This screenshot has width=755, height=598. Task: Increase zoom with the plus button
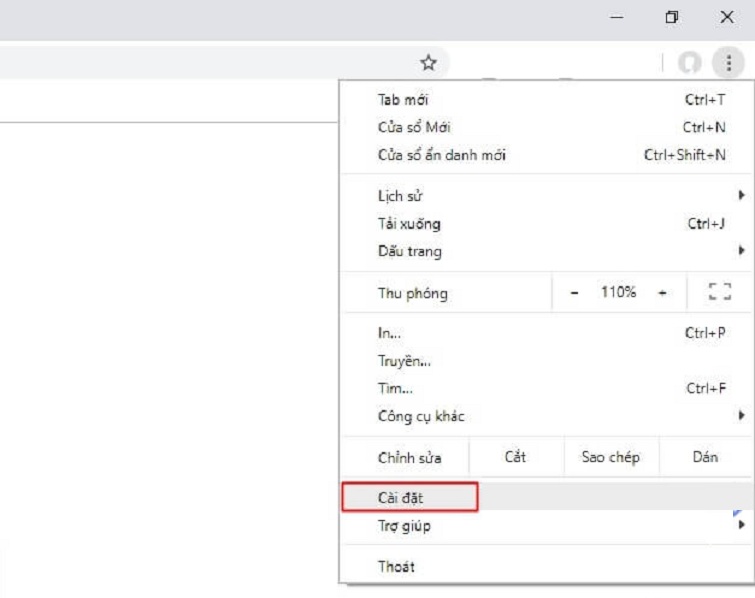[x=662, y=292]
